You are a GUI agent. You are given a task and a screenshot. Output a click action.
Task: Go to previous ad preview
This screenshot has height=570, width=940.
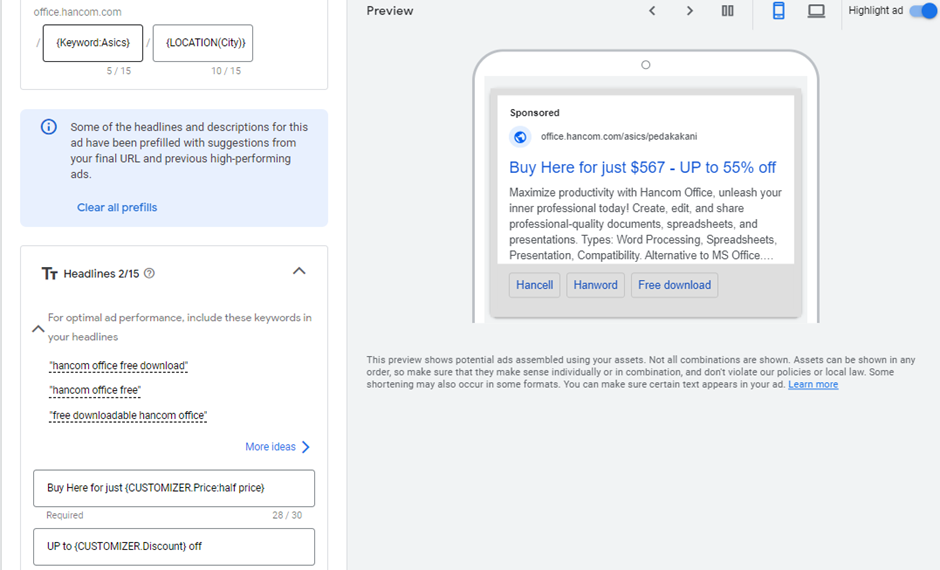pyautogui.click(x=652, y=11)
